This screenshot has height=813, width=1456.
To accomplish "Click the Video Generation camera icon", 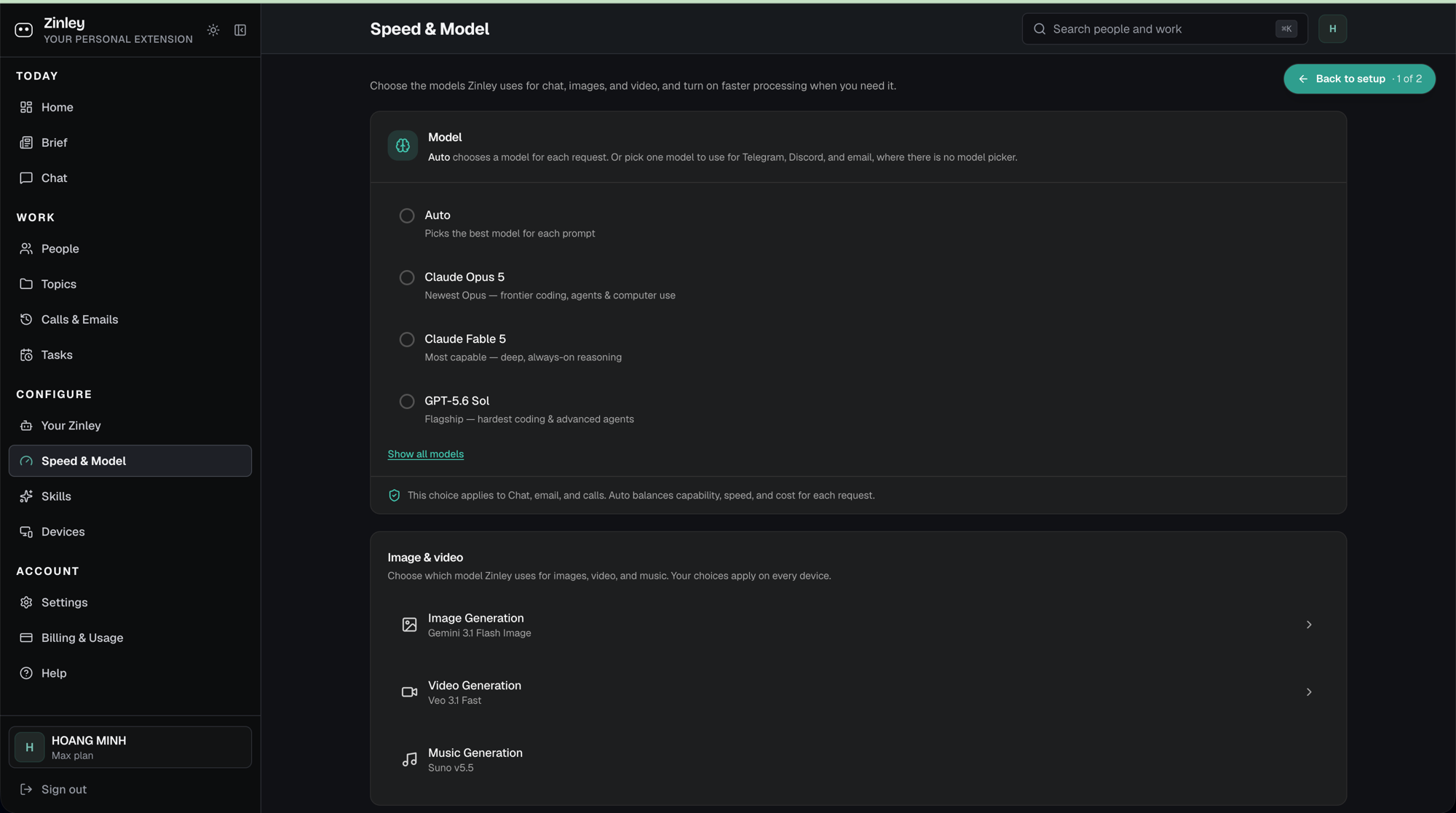I will (x=410, y=692).
